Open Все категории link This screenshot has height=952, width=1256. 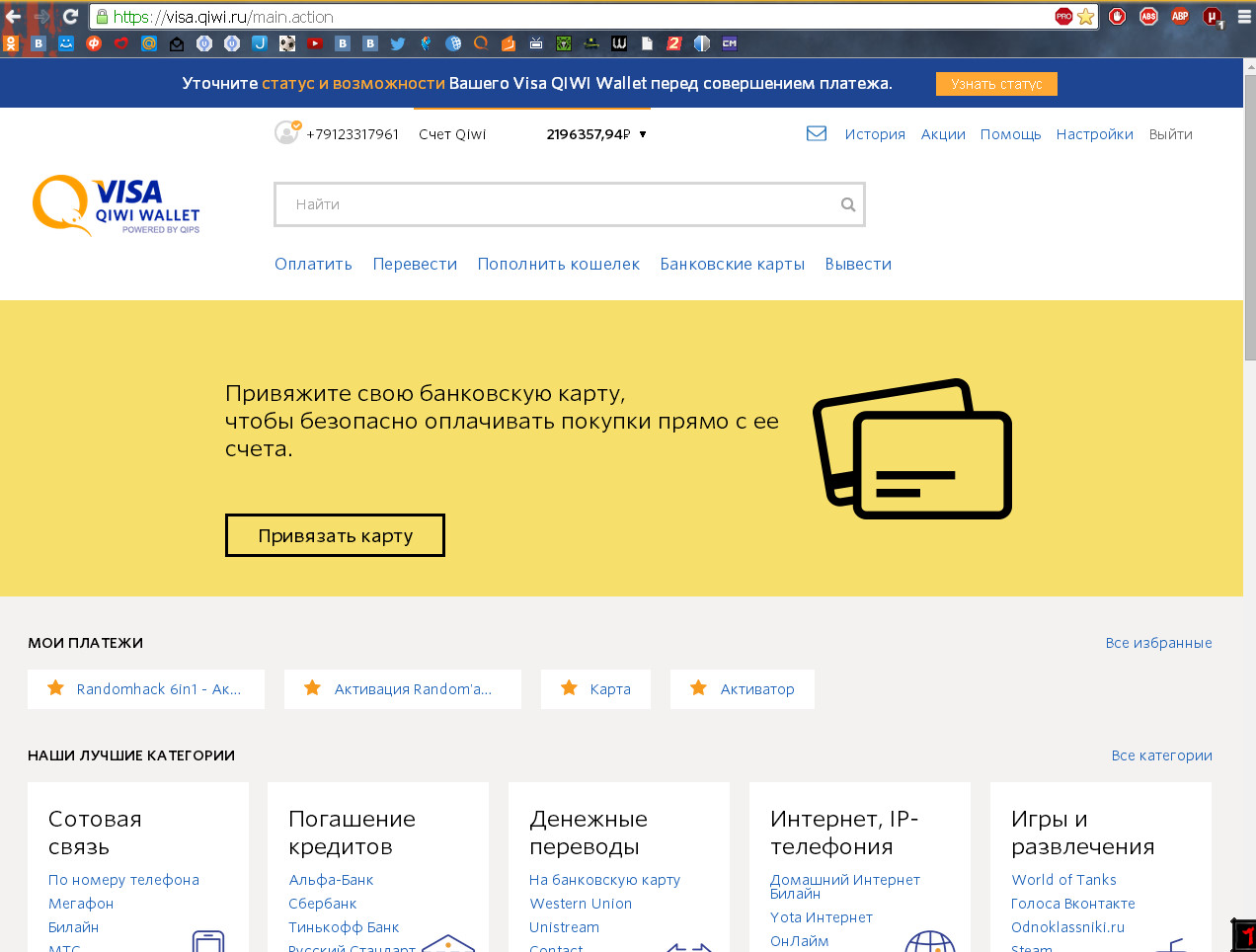[x=1161, y=755]
